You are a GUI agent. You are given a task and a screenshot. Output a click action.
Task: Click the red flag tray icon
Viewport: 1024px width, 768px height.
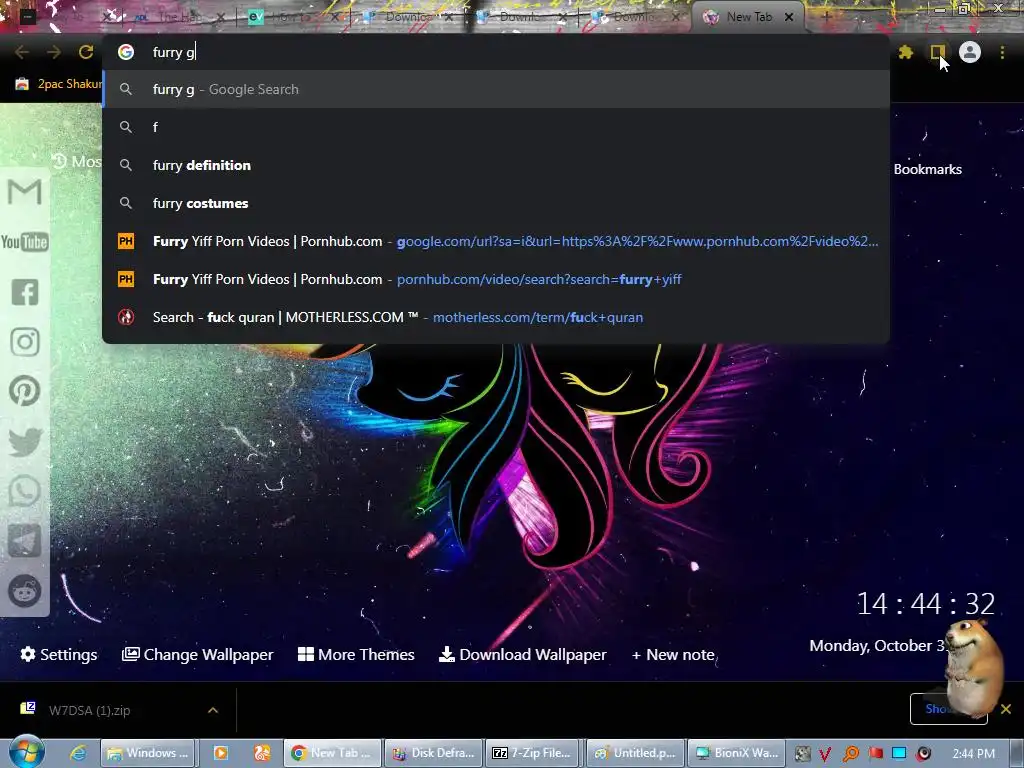pos(876,753)
